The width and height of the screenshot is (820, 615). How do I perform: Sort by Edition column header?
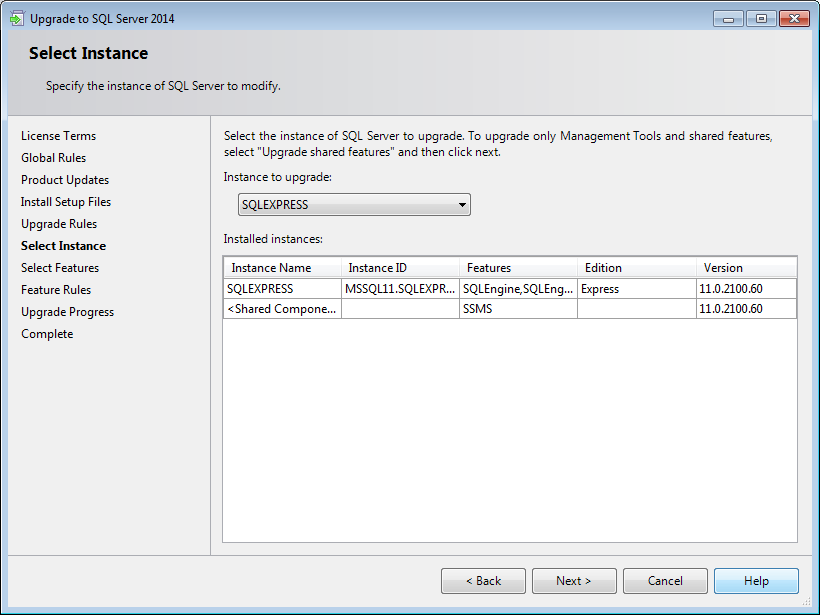pyautogui.click(x=637, y=268)
